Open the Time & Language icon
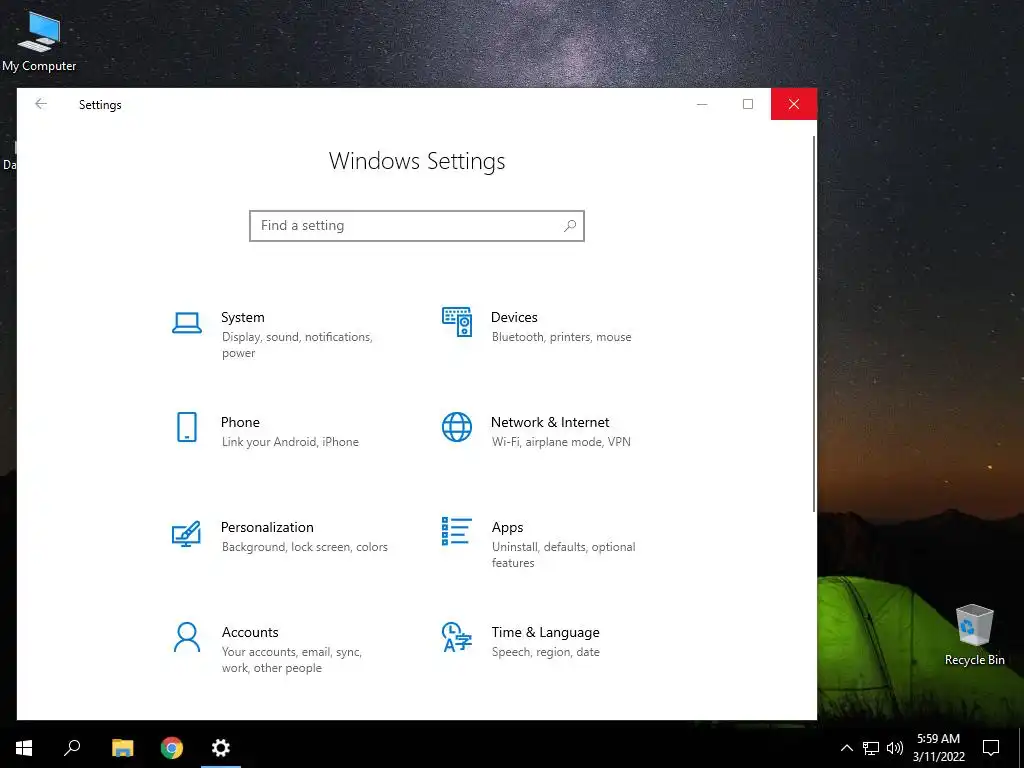The width and height of the screenshot is (1024, 768). [456, 637]
